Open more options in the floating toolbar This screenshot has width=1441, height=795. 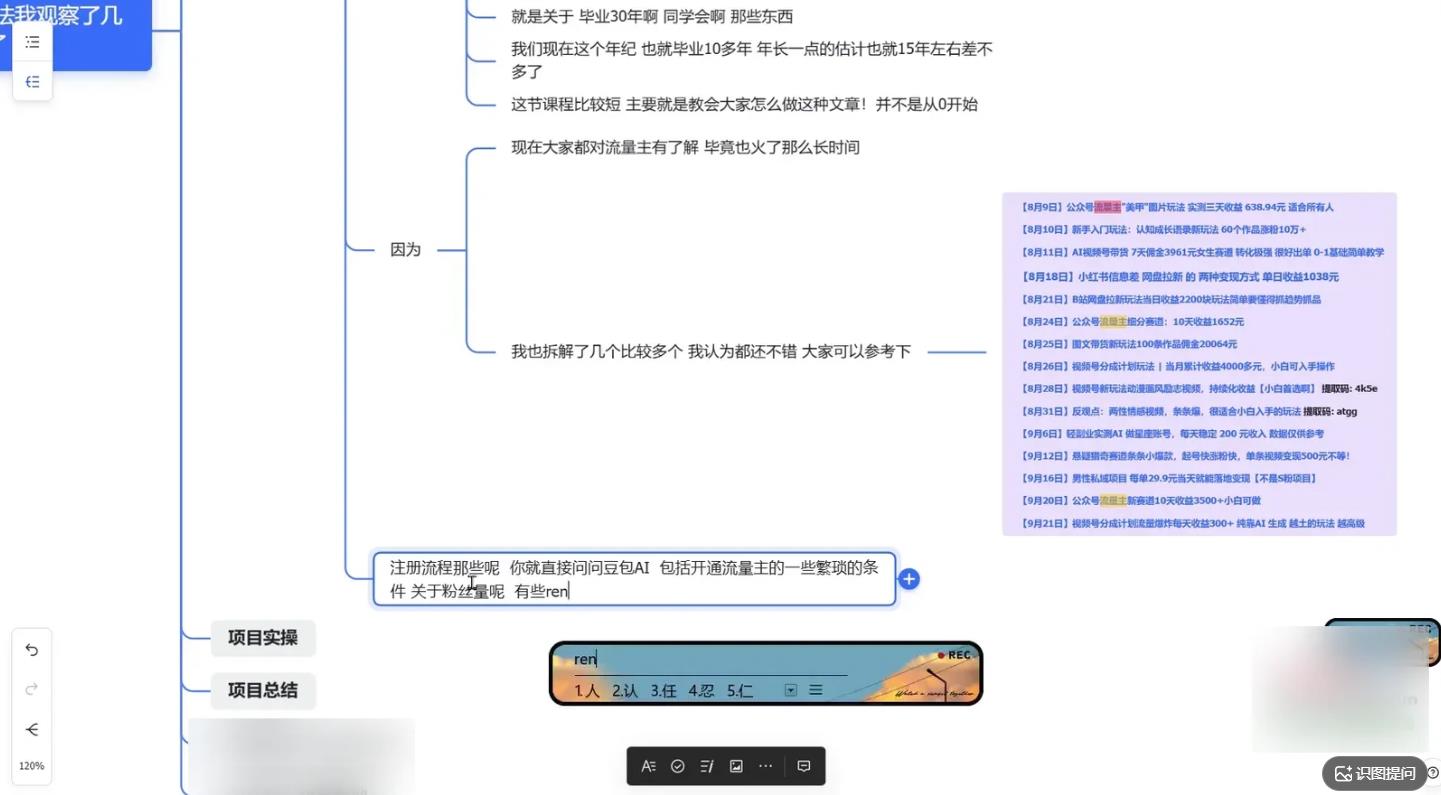tap(766, 766)
